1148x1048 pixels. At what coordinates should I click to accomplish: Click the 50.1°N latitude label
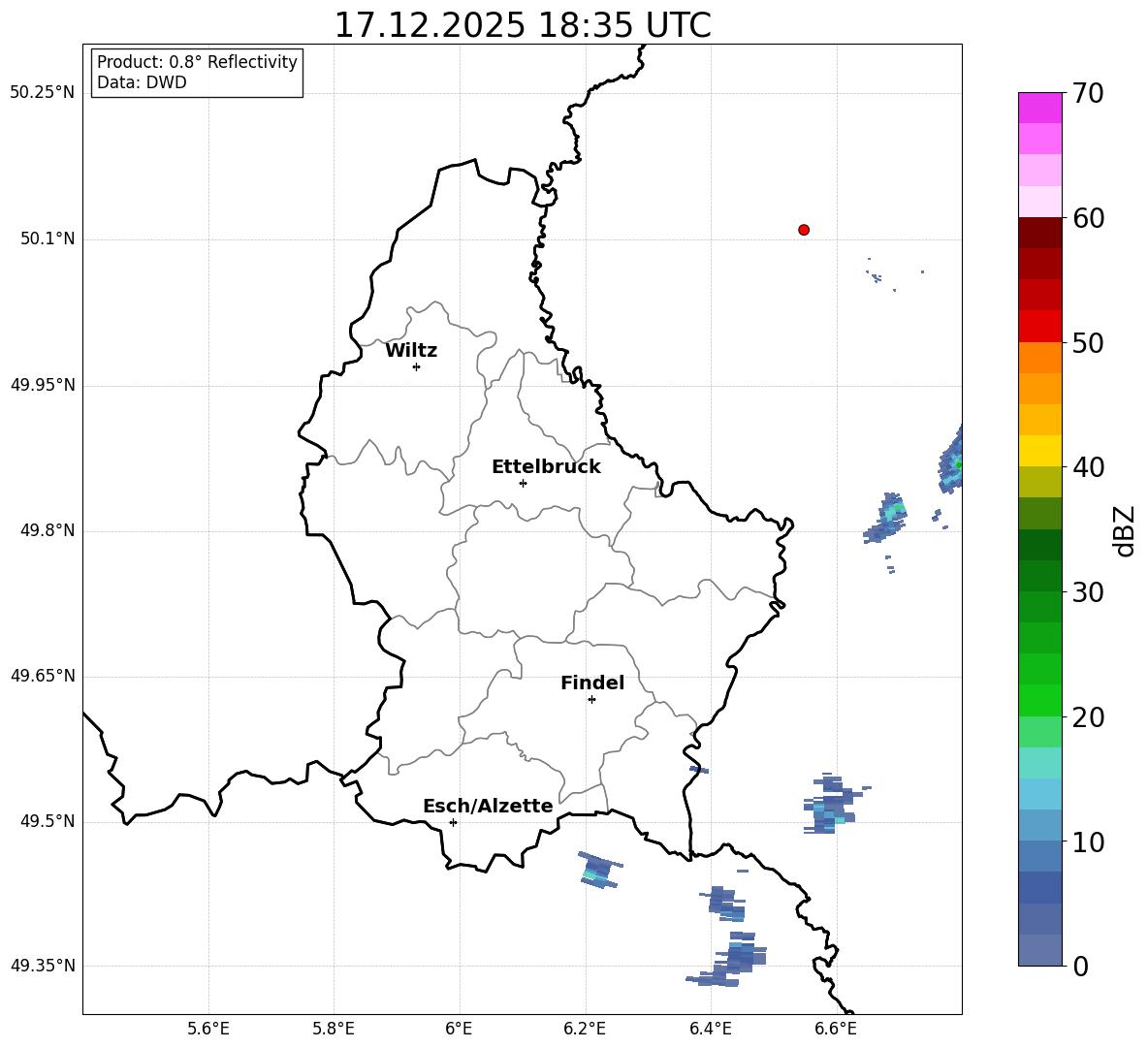(48, 239)
